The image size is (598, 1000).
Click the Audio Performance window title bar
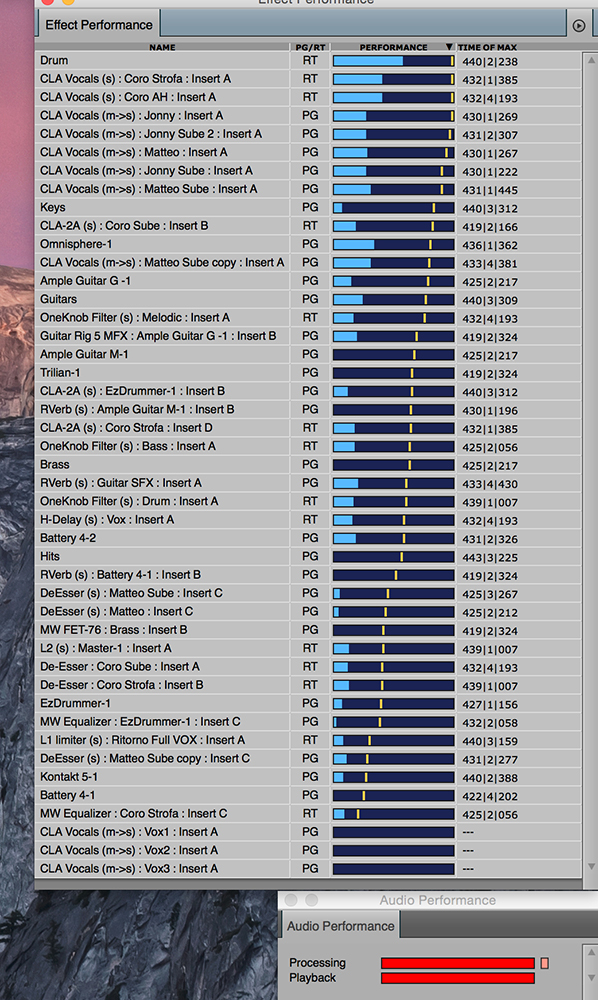tap(438, 900)
